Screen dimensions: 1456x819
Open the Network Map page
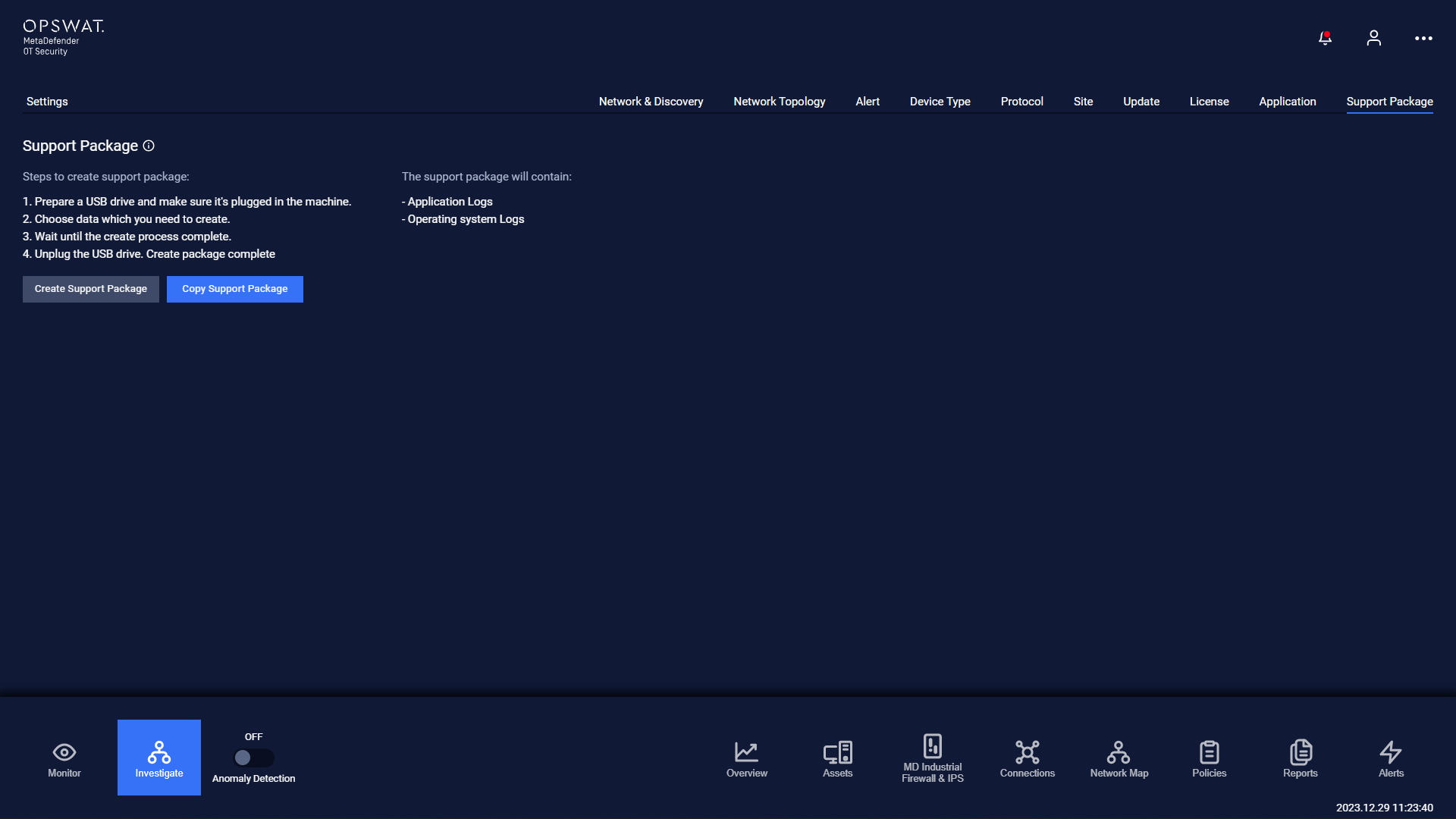click(1119, 759)
